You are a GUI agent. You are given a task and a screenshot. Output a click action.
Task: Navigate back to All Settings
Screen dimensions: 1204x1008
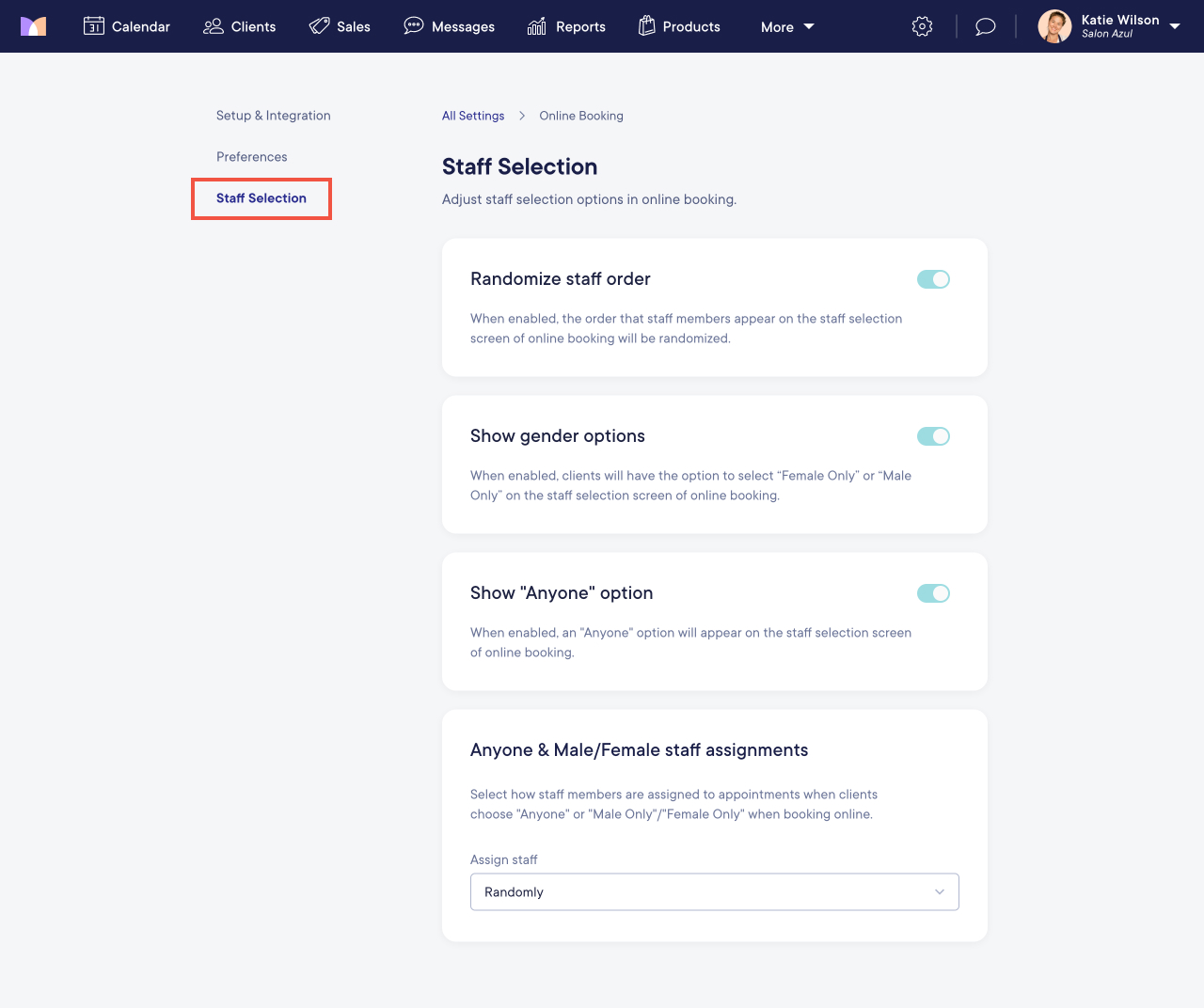pos(473,115)
